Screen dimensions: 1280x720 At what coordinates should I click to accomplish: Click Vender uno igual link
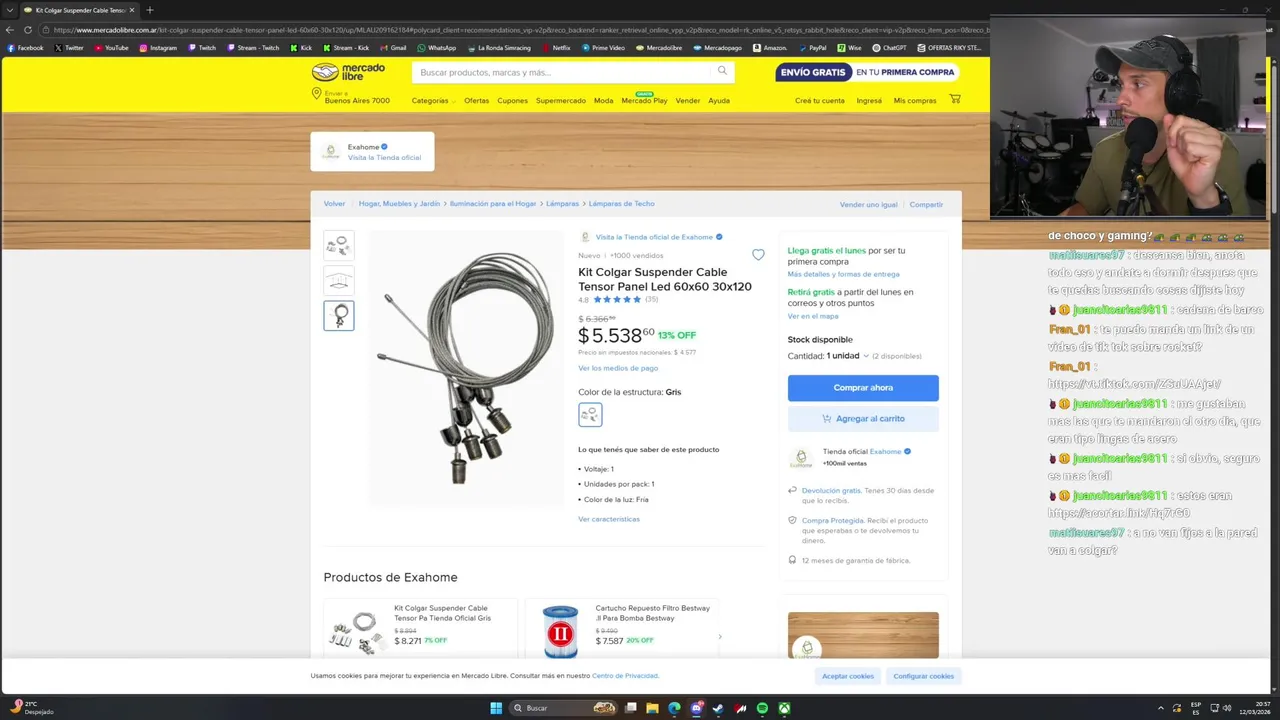point(868,204)
